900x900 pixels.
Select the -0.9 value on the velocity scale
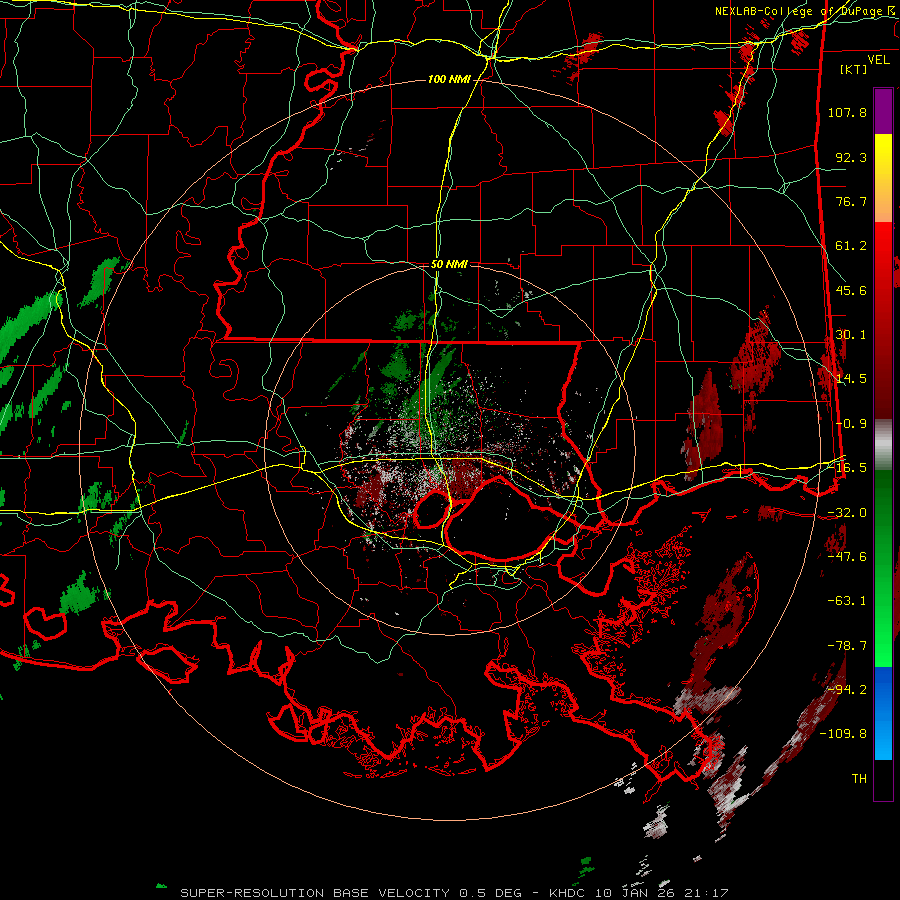click(851, 424)
